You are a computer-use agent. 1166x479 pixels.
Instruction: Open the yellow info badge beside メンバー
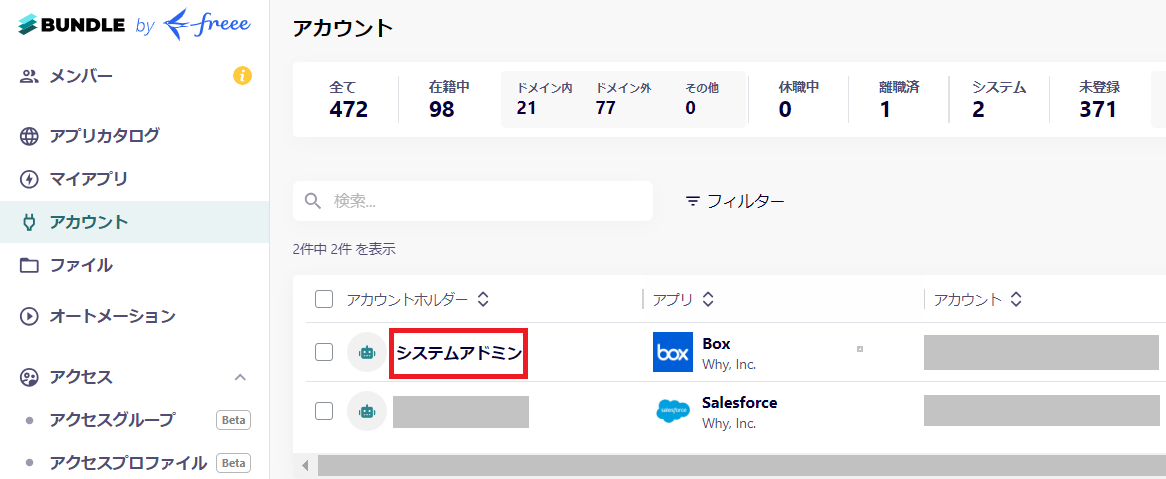pyautogui.click(x=242, y=76)
